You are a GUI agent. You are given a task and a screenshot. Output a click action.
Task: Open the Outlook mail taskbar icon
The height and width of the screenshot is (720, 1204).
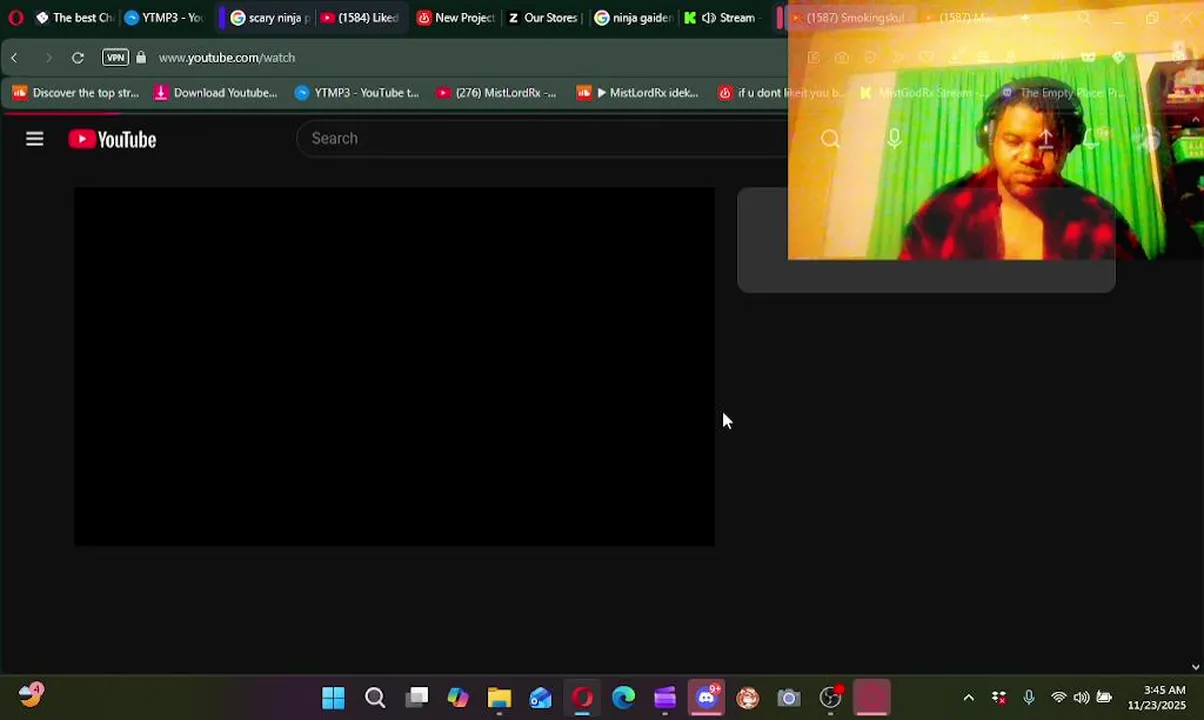(x=541, y=698)
